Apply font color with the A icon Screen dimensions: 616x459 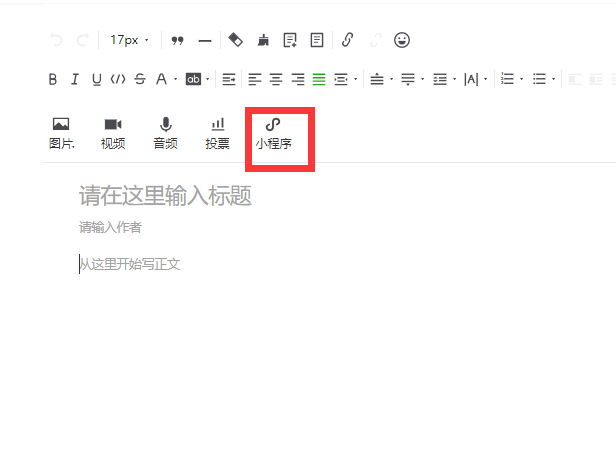pyautogui.click(x=161, y=79)
